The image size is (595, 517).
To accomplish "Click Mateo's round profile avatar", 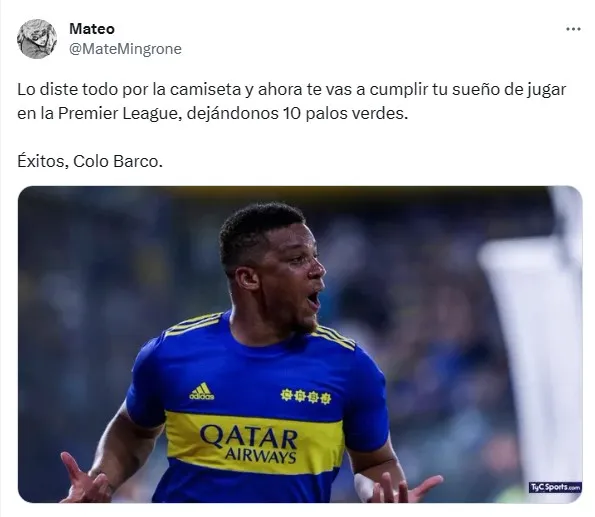I will (x=37, y=39).
